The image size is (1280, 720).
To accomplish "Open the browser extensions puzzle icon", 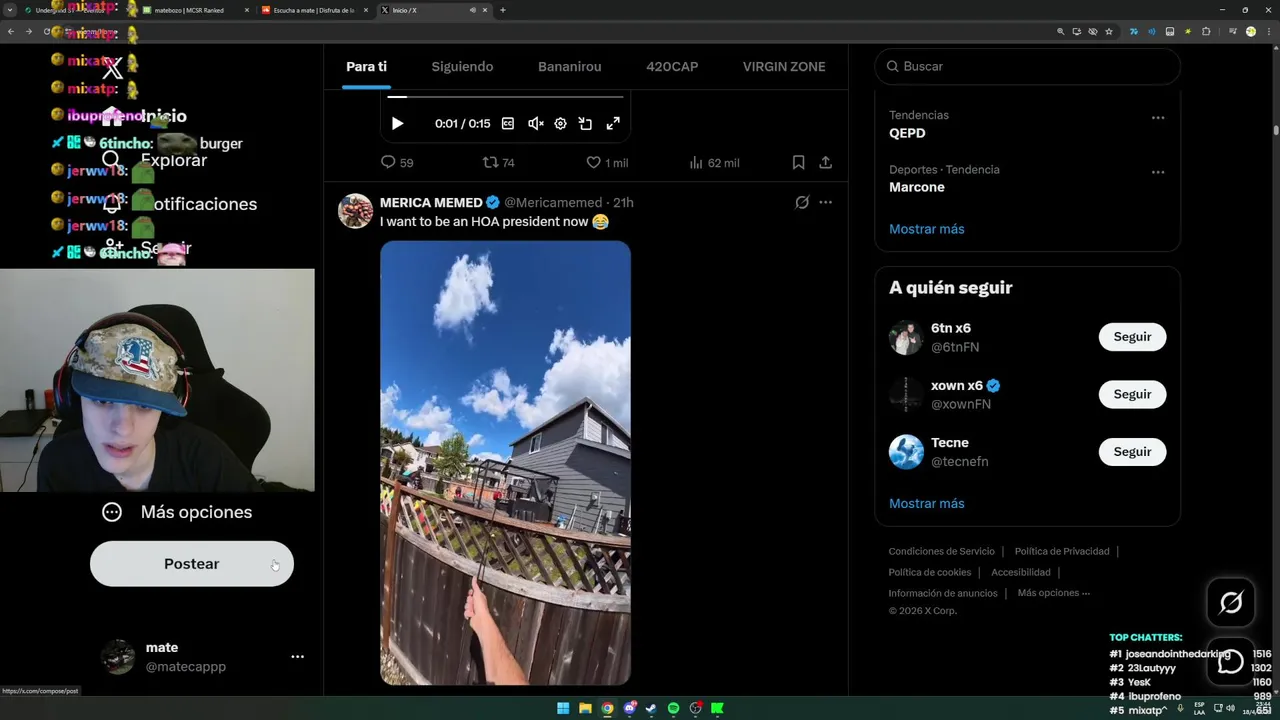I will (1206, 32).
